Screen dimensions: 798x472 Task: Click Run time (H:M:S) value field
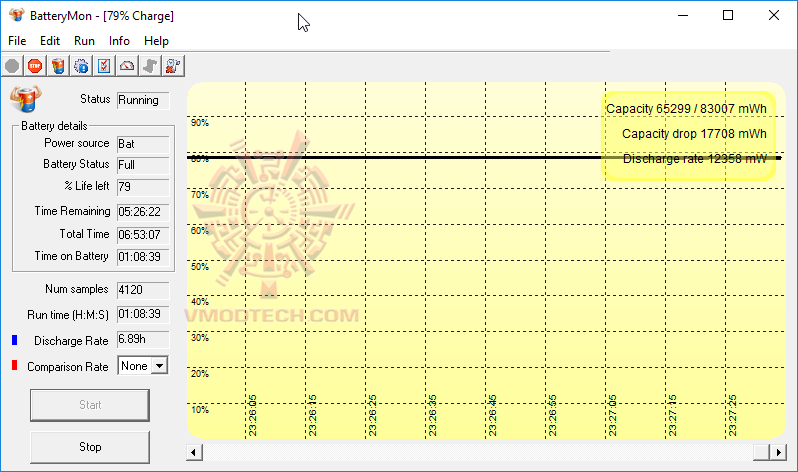[x=143, y=314]
